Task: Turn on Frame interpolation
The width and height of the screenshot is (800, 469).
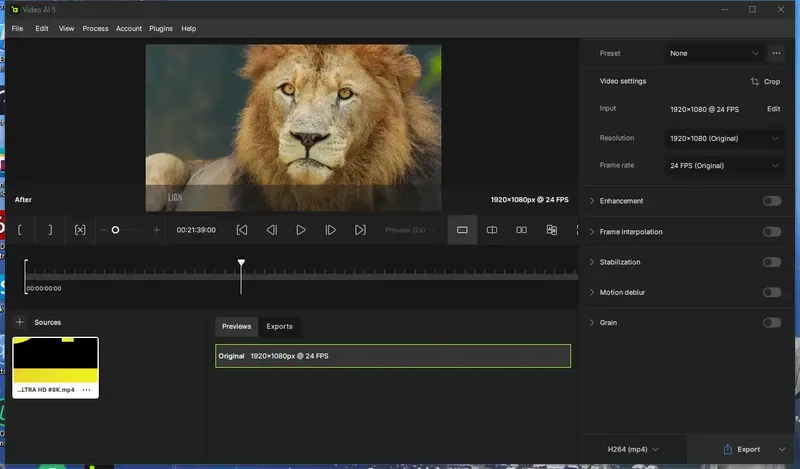Action: point(771,232)
